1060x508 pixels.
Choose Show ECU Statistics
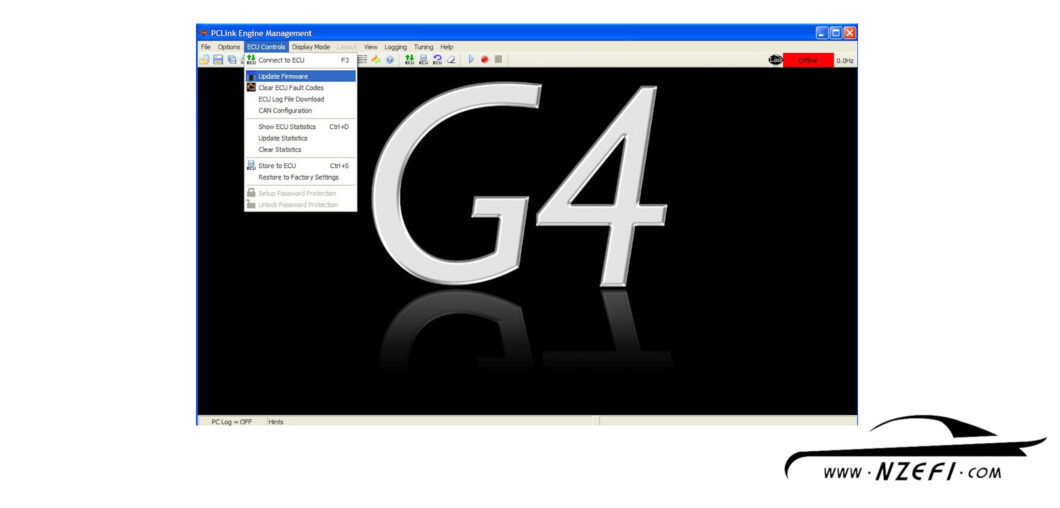(300, 126)
